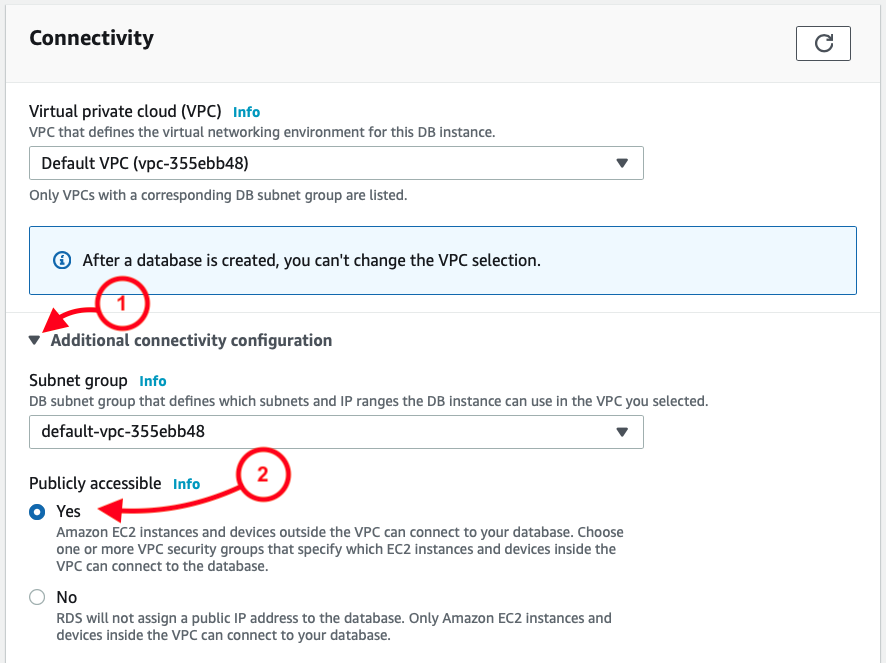Open the Subnet group Info link
The width and height of the screenshot is (886, 663).
152,380
